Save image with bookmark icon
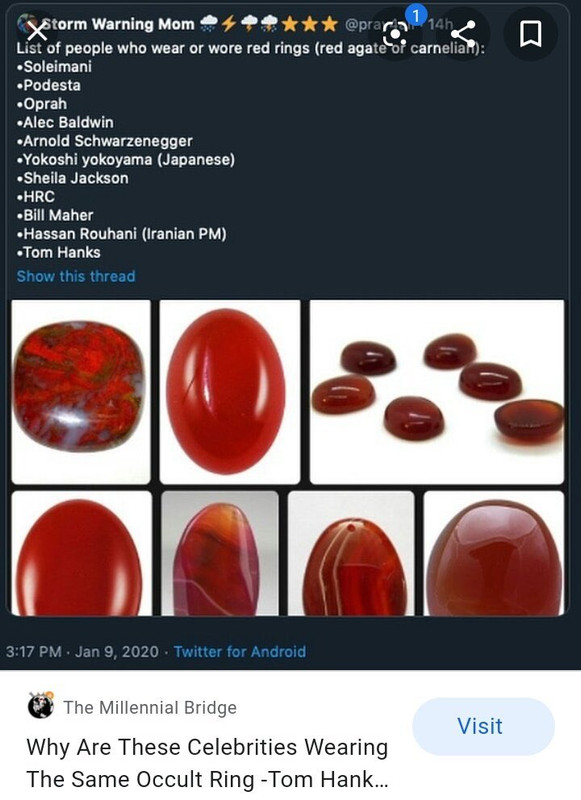 [530, 34]
